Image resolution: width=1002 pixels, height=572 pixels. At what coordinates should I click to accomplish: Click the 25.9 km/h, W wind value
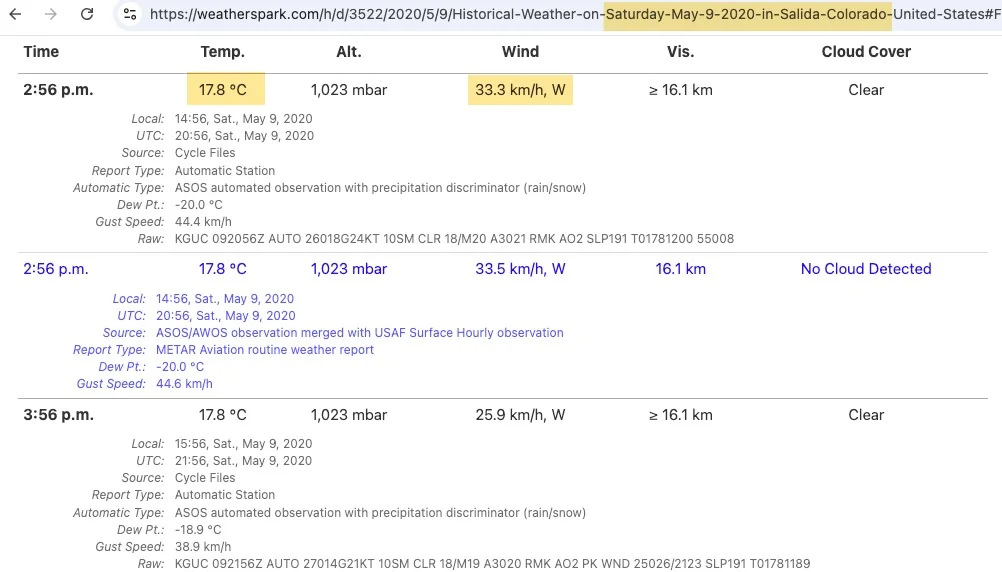click(x=520, y=415)
